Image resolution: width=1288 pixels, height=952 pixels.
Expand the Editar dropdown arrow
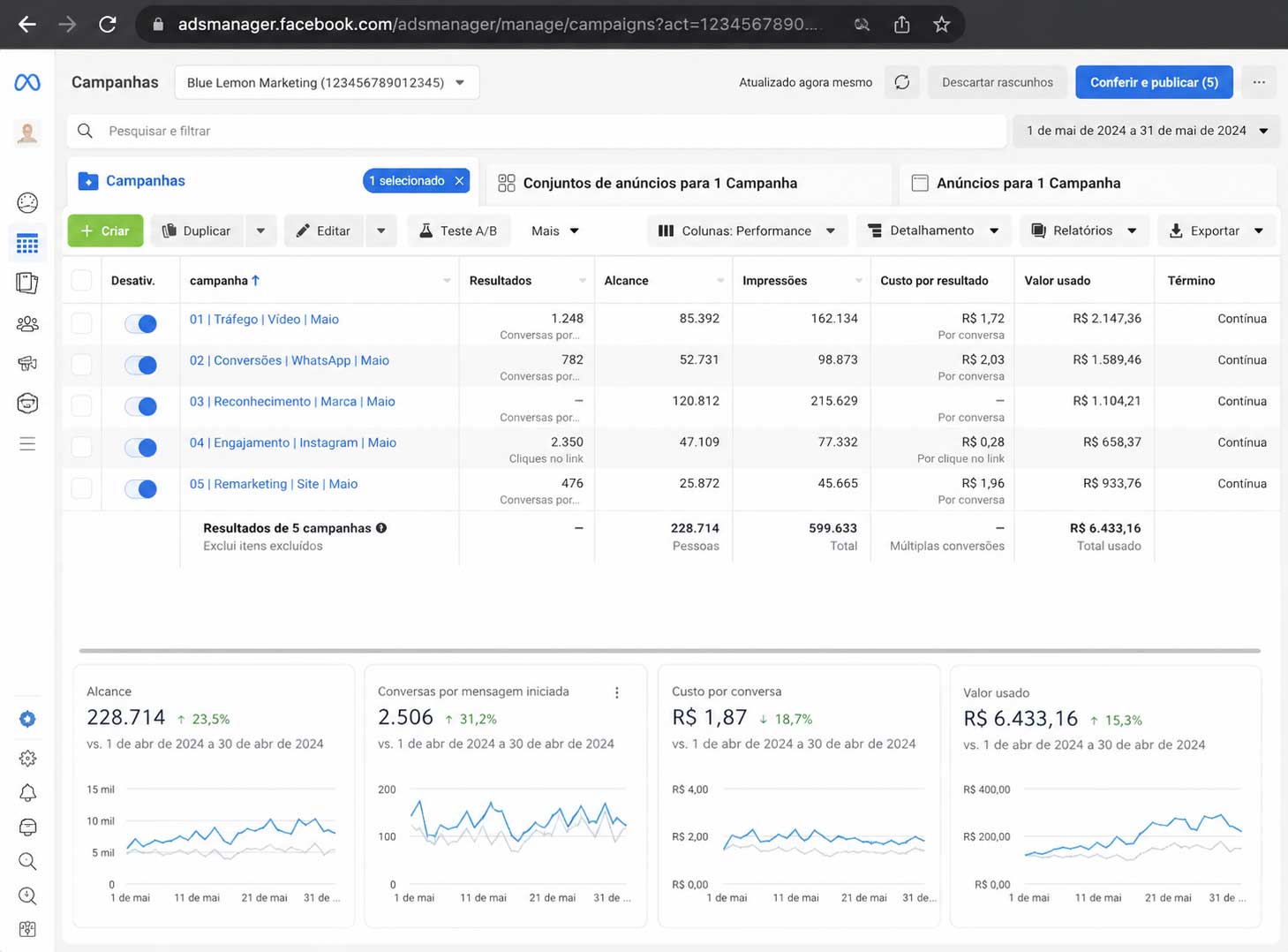pyautogui.click(x=380, y=230)
